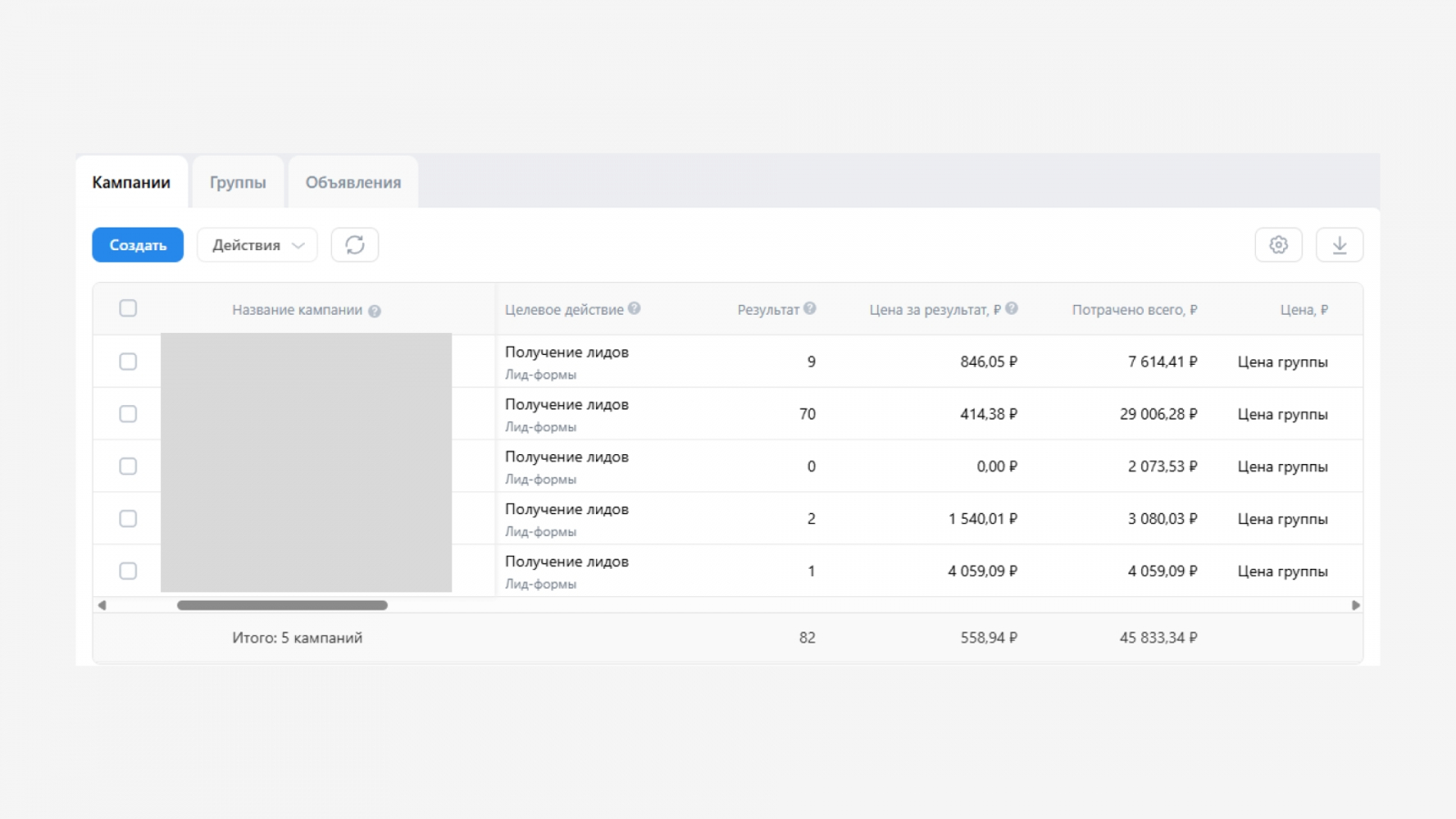The width and height of the screenshot is (1456, 819).
Task: Open the Объявления tab
Action: 353,182
